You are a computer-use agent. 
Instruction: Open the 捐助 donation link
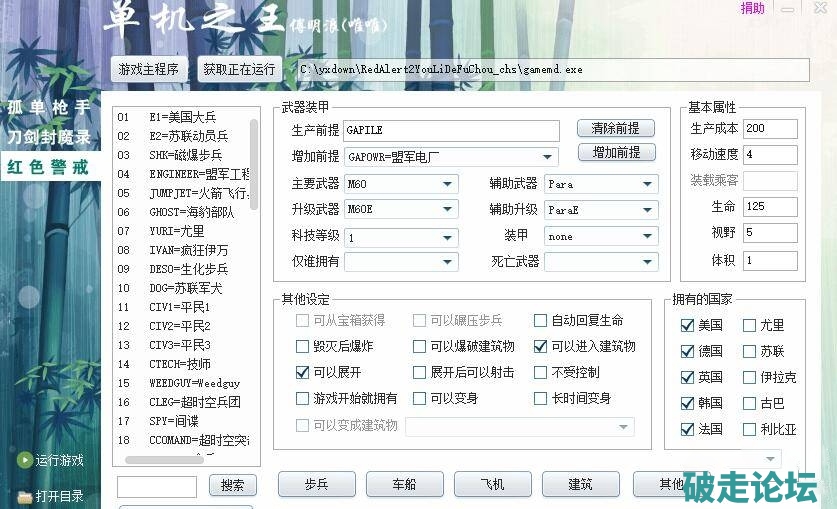click(x=752, y=8)
